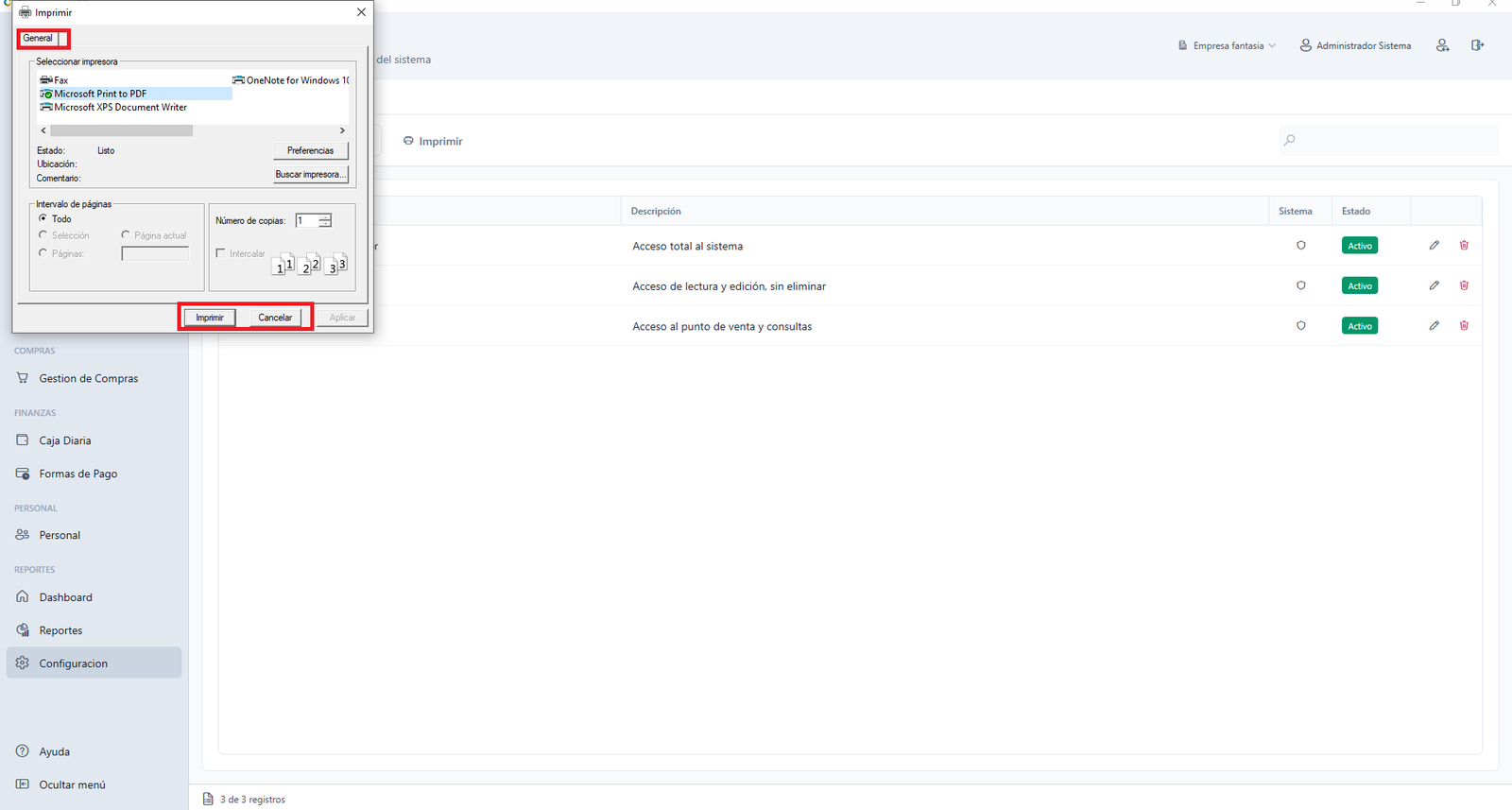Click Imprimir toolbar button in app
The width and height of the screenshot is (1512, 810).
pyautogui.click(x=433, y=141)
